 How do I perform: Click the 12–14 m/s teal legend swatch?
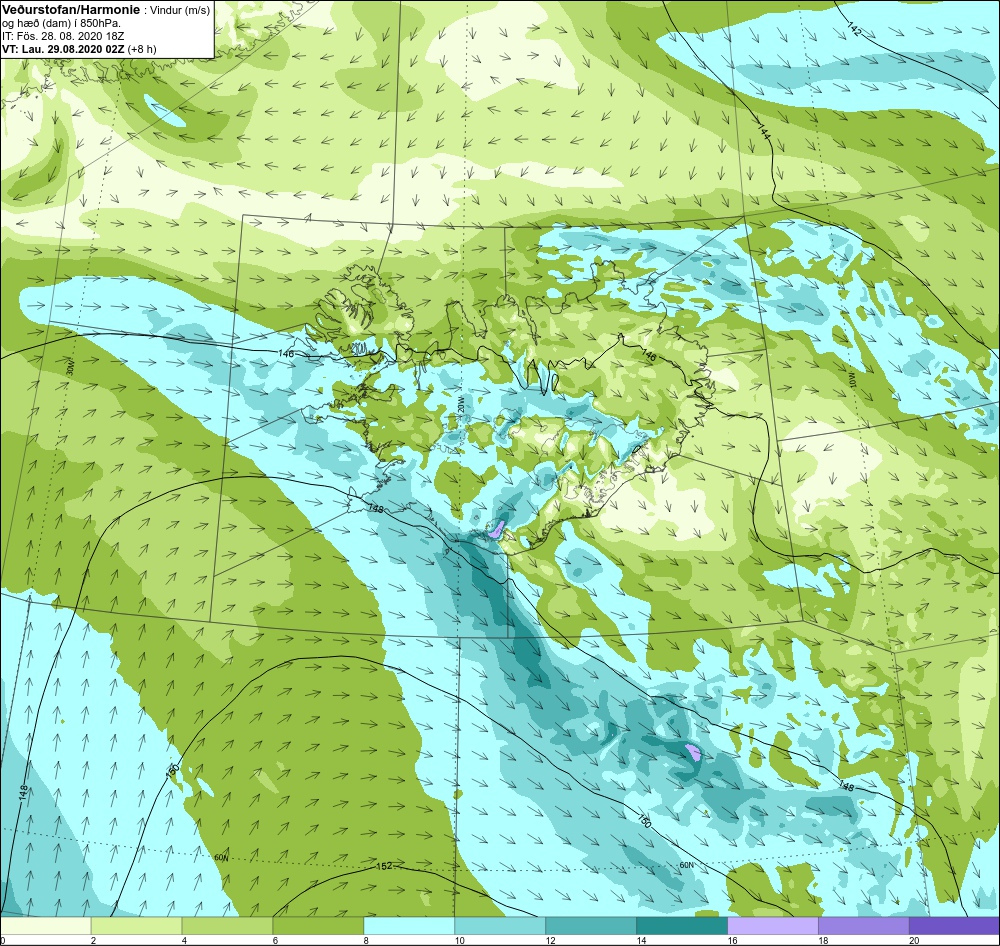[591, 925]
